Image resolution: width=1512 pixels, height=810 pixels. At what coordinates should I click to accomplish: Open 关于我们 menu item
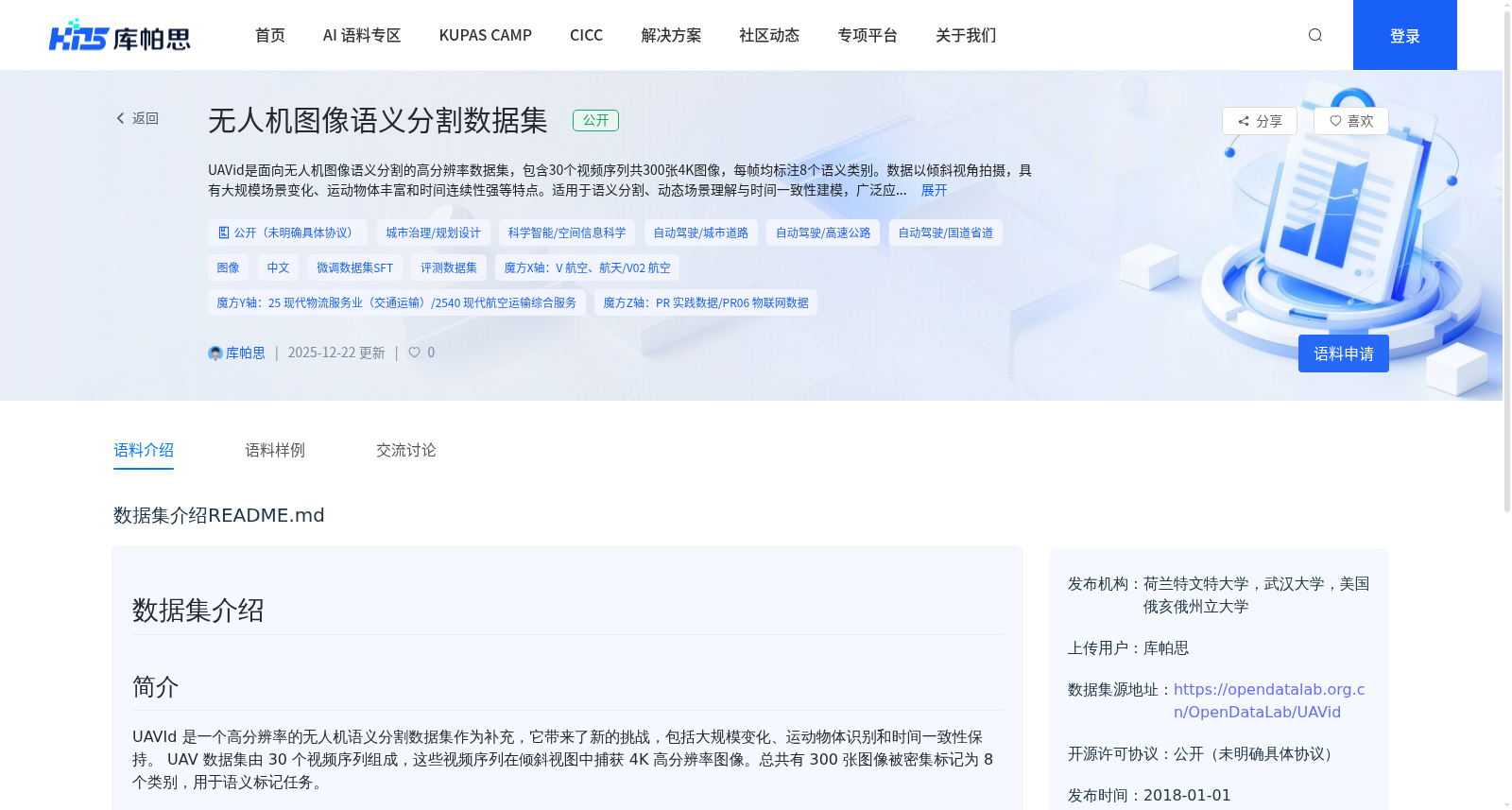tap(966, 35)
